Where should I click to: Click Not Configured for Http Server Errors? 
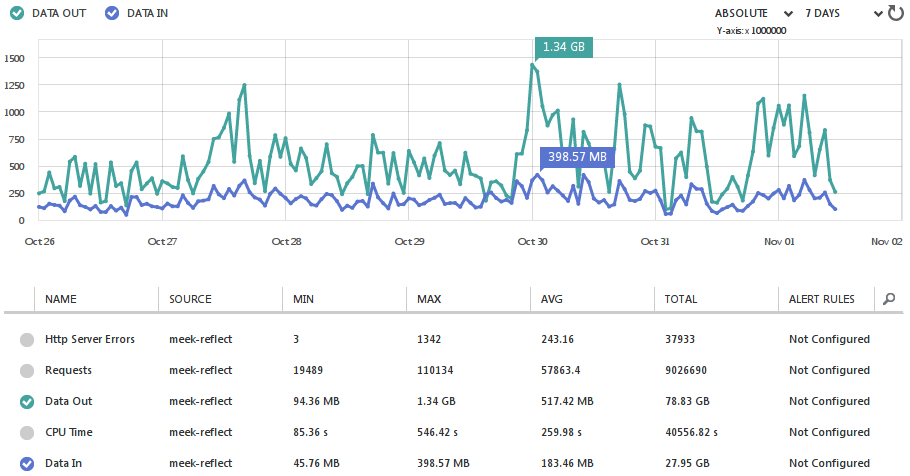829,340
